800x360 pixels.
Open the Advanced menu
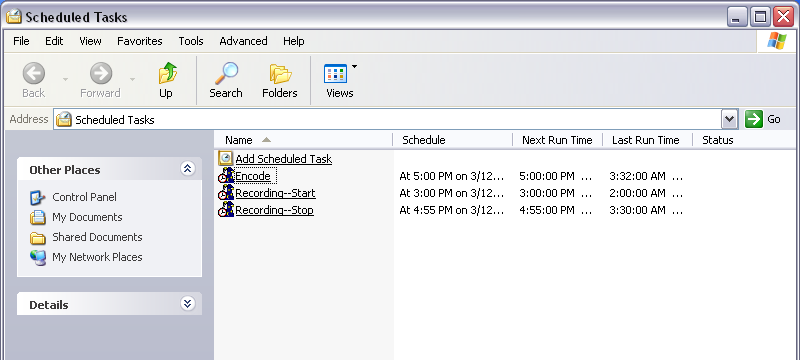coord(243,41)
